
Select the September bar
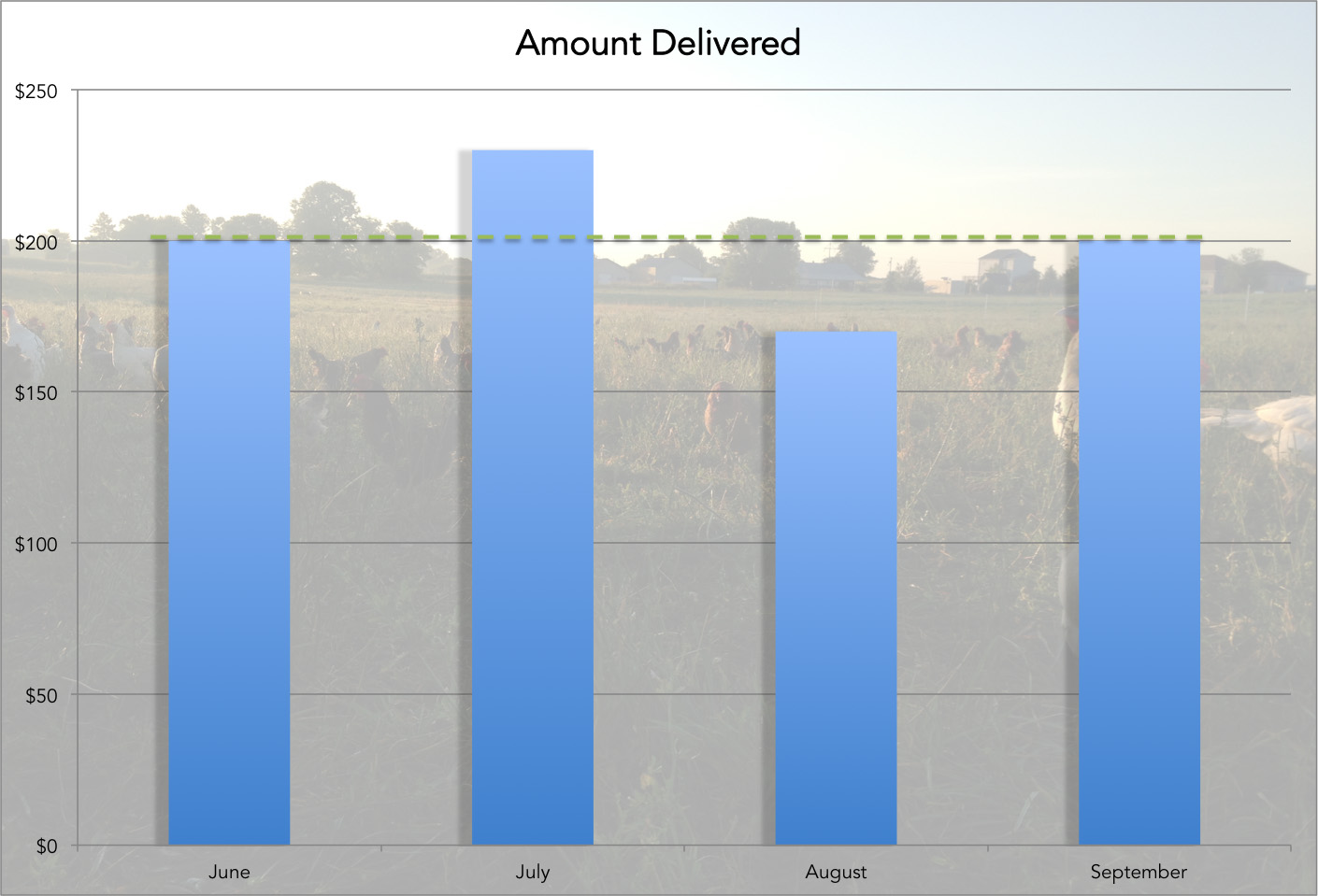click(x=1139, y=542)
